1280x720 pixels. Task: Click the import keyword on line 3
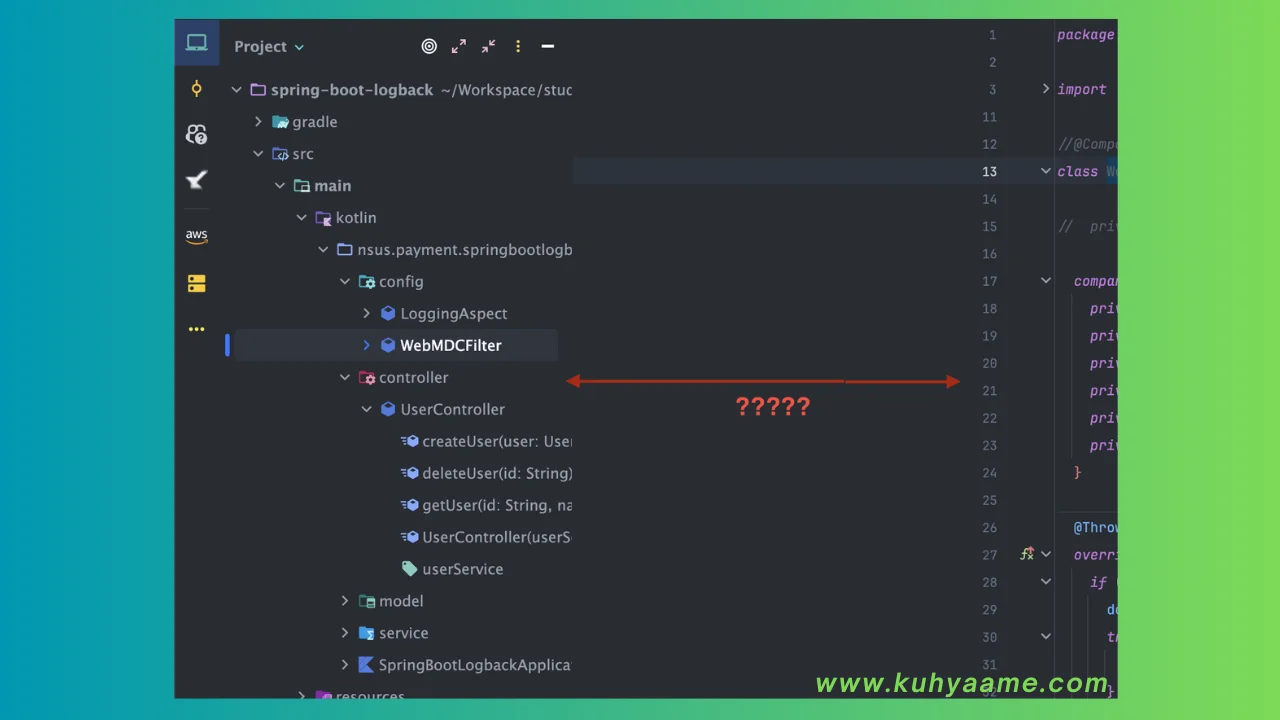click(x=1082, y=89)
